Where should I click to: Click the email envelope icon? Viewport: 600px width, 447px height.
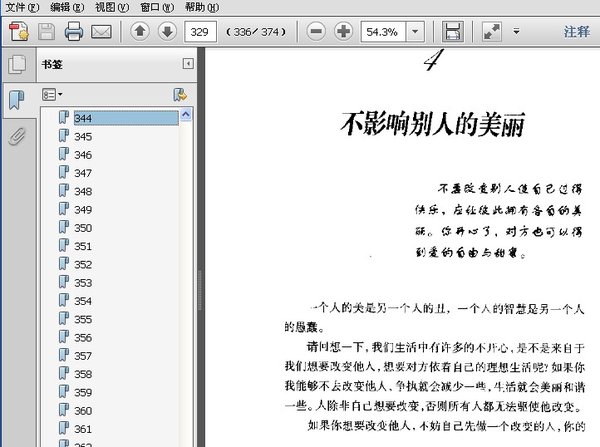pos(101,32)
